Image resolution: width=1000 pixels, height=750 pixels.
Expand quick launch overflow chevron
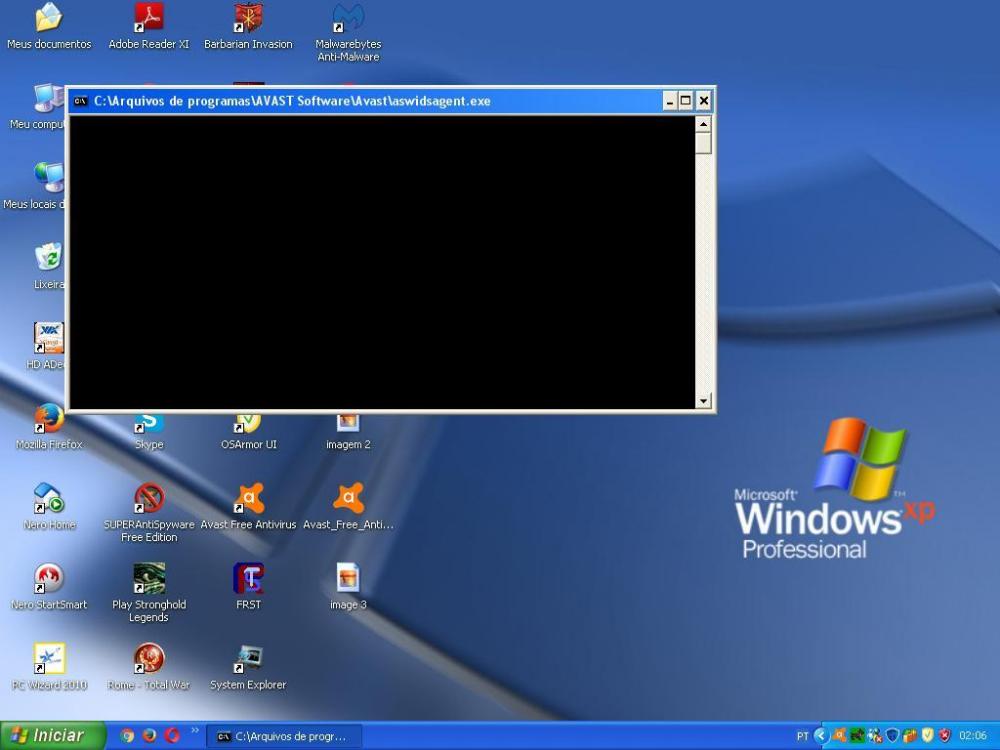click(194, 731)
